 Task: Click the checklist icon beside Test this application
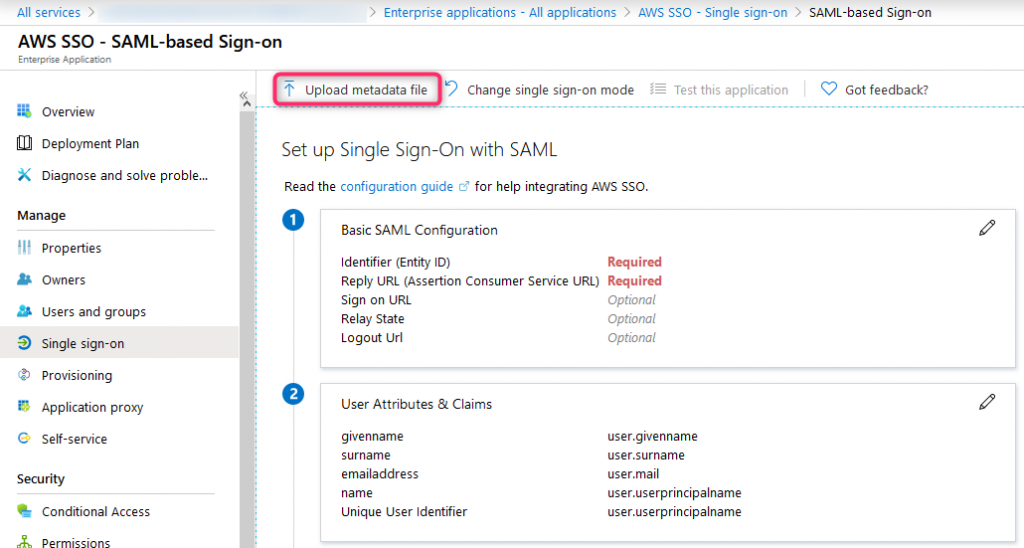click(x=658, y=89)
